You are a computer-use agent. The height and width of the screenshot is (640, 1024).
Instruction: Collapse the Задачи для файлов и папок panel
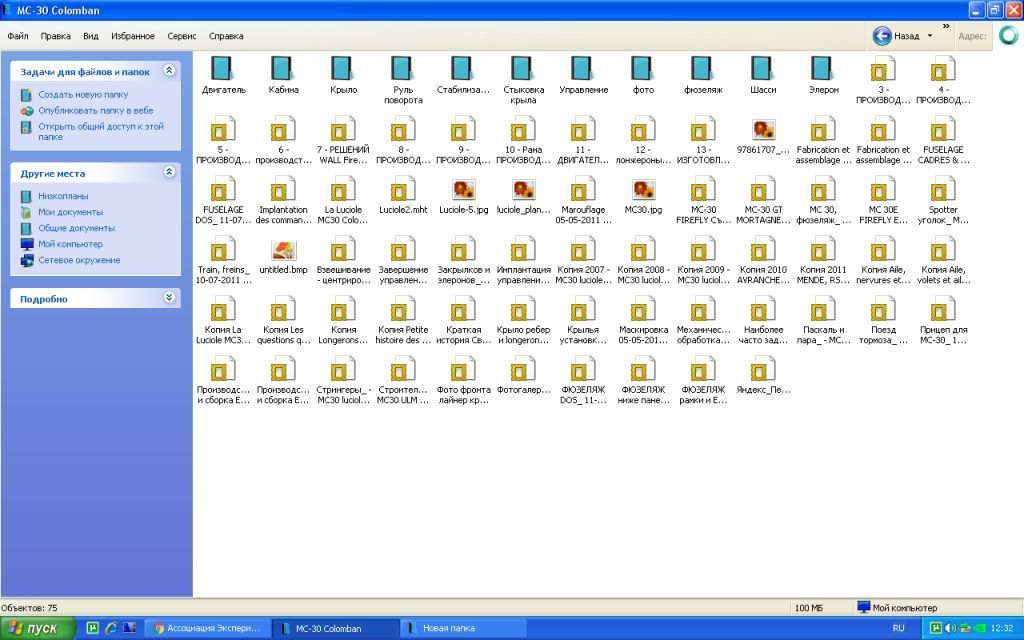[169, 71]
